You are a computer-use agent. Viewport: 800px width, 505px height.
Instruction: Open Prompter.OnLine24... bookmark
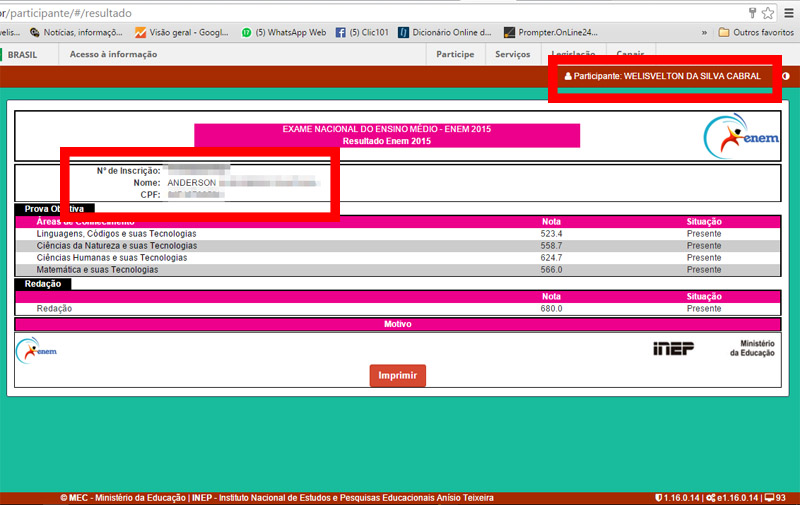click(x=551, y=33)
